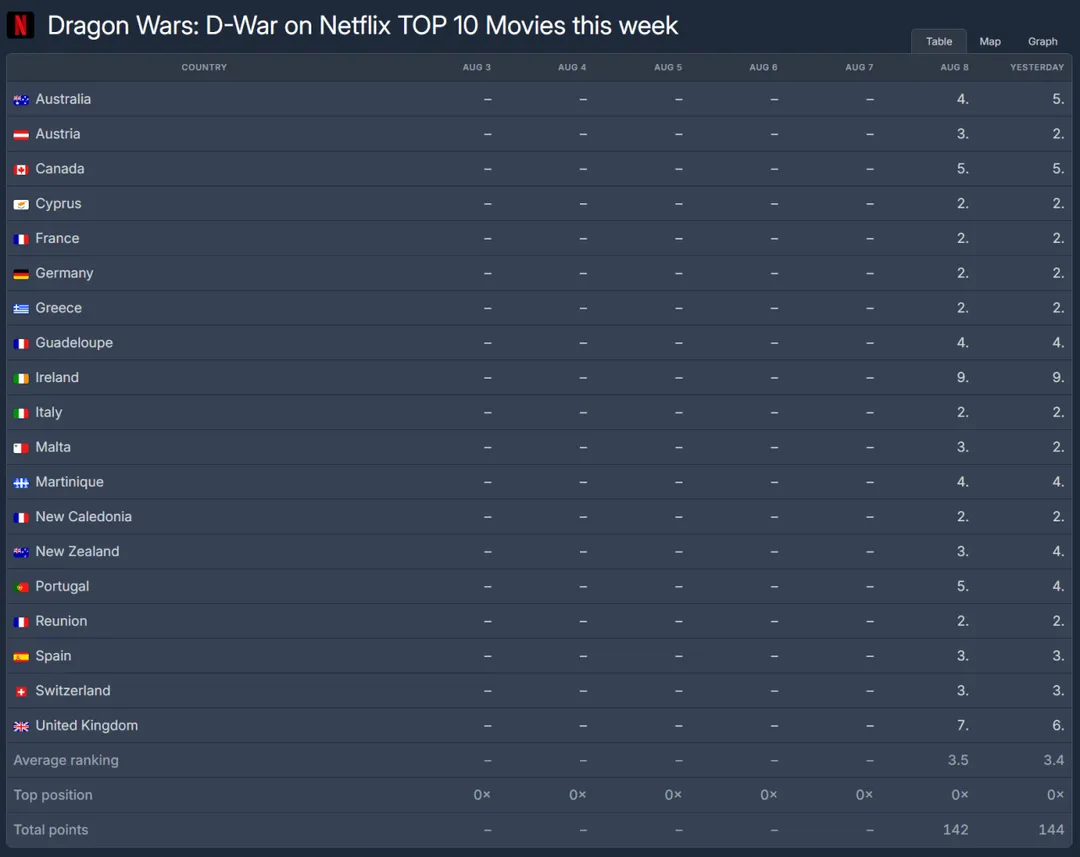This screenshot has width=1080, height=857.
Task: Open the Ireland country link
Action: pos(57,378)
